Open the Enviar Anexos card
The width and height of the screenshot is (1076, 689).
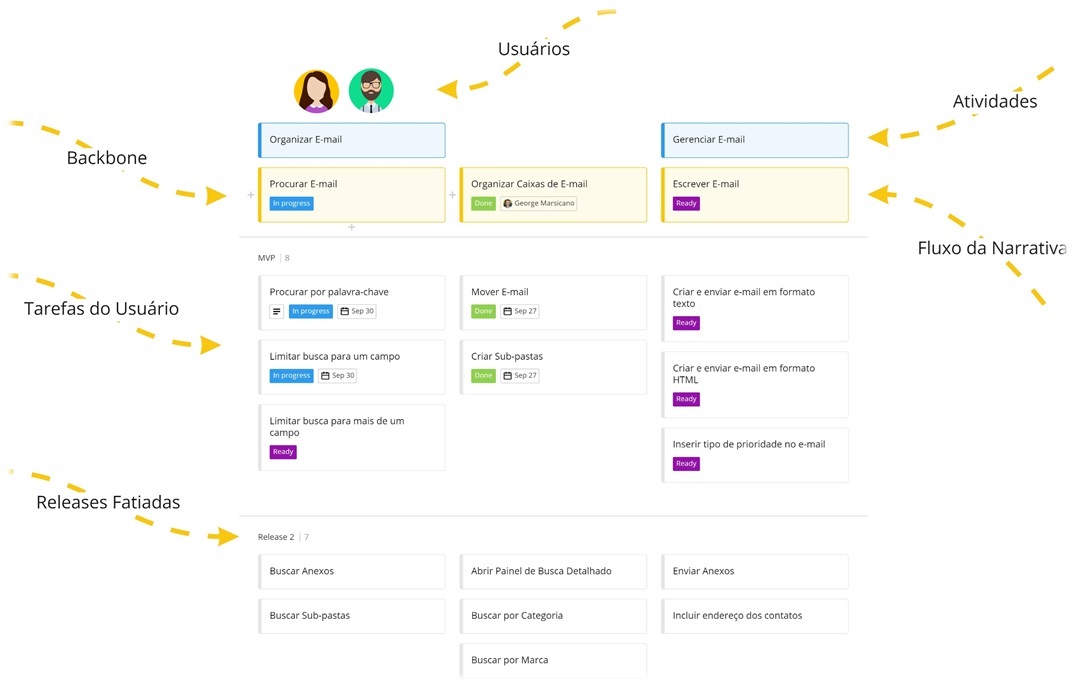(x=754, y=571)
